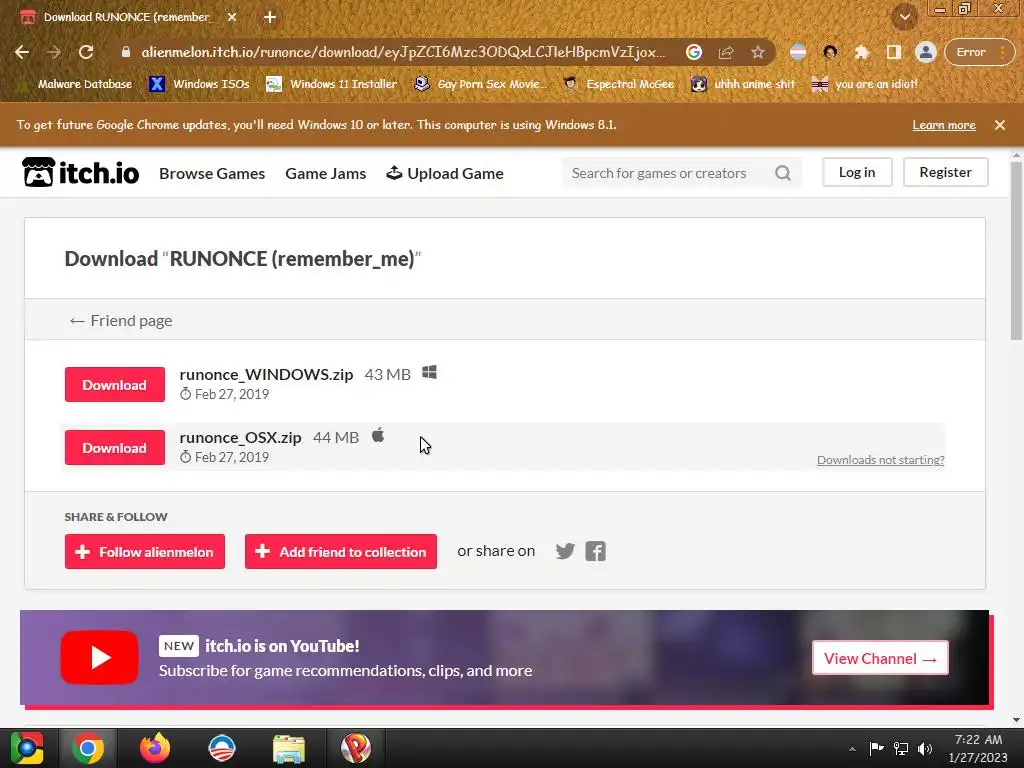Viewport: 1024px width, 768px height.
Task: Open the volume speaker tray icon
Action: pos(925,748)
